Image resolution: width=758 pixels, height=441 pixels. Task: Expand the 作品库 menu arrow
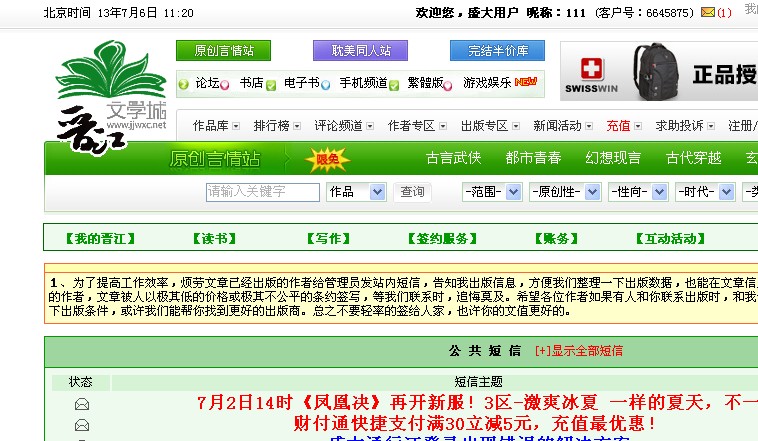[236, 126]
